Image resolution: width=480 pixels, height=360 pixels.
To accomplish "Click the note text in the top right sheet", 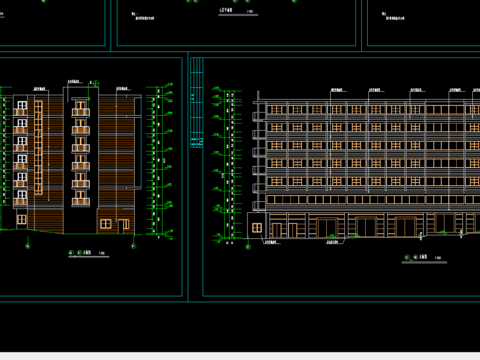I will click(x=393, y=16).
